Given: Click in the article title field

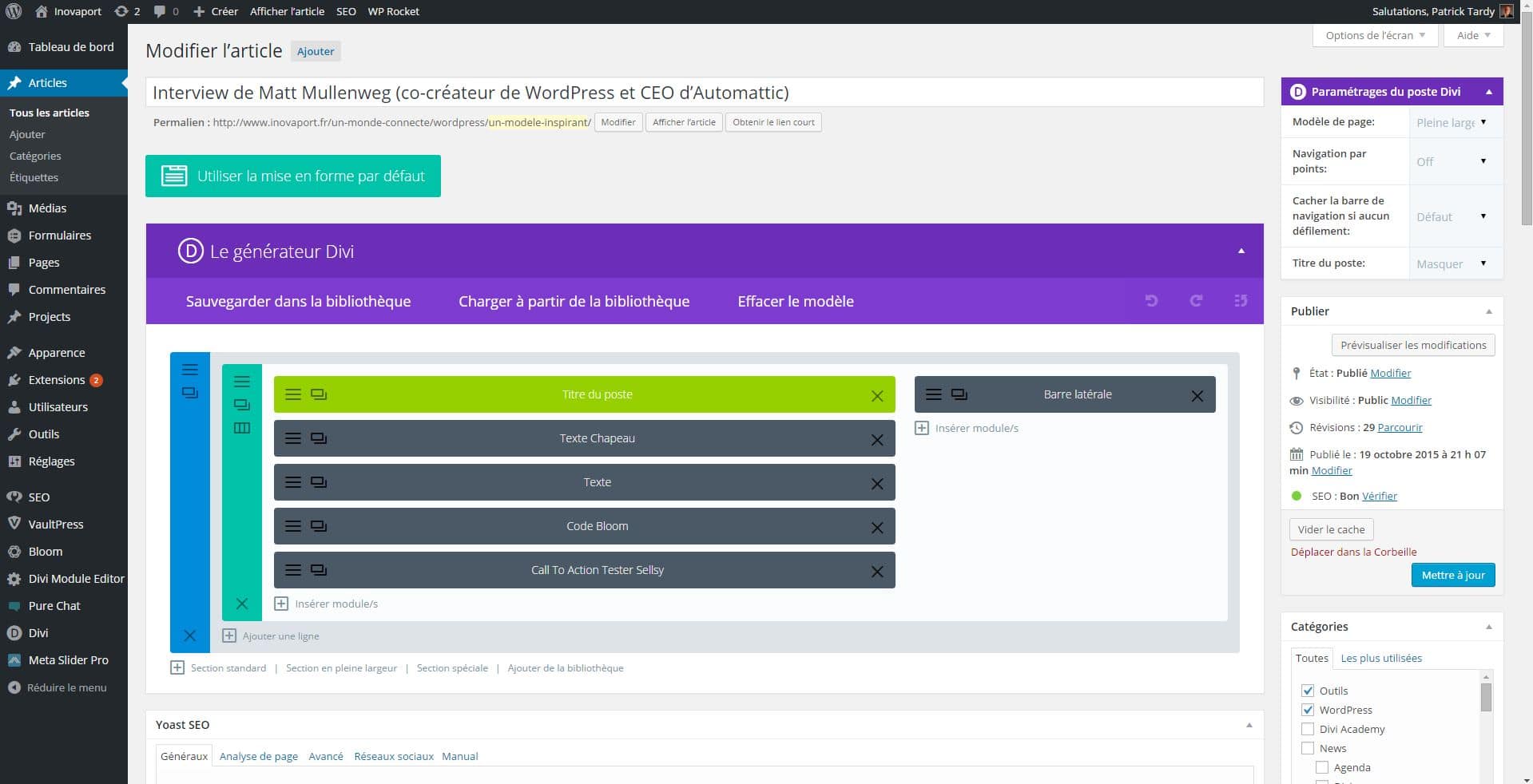Looking at the screenshot, I should [x=704, y=92].
